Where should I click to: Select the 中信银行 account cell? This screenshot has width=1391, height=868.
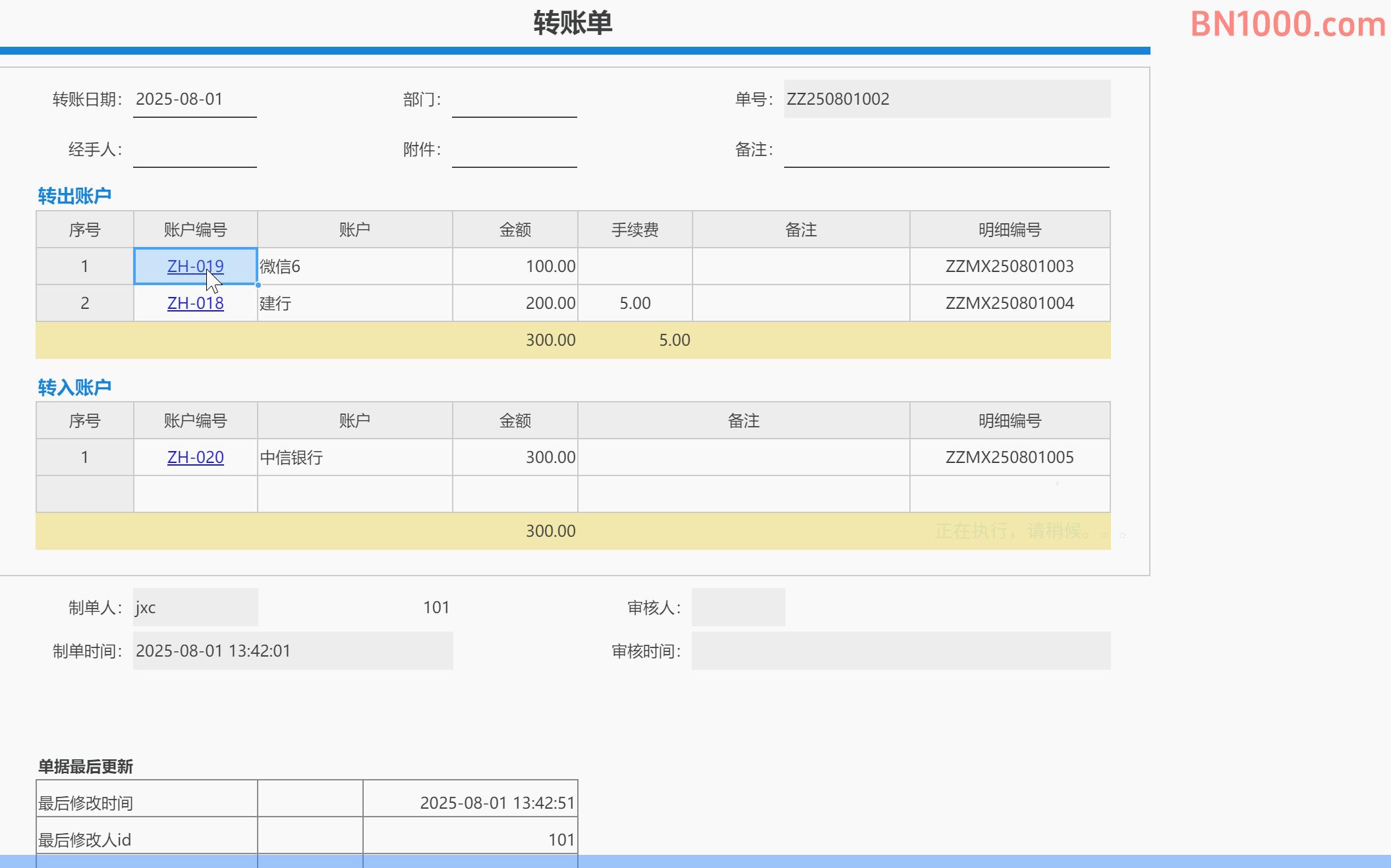point(355,457)
